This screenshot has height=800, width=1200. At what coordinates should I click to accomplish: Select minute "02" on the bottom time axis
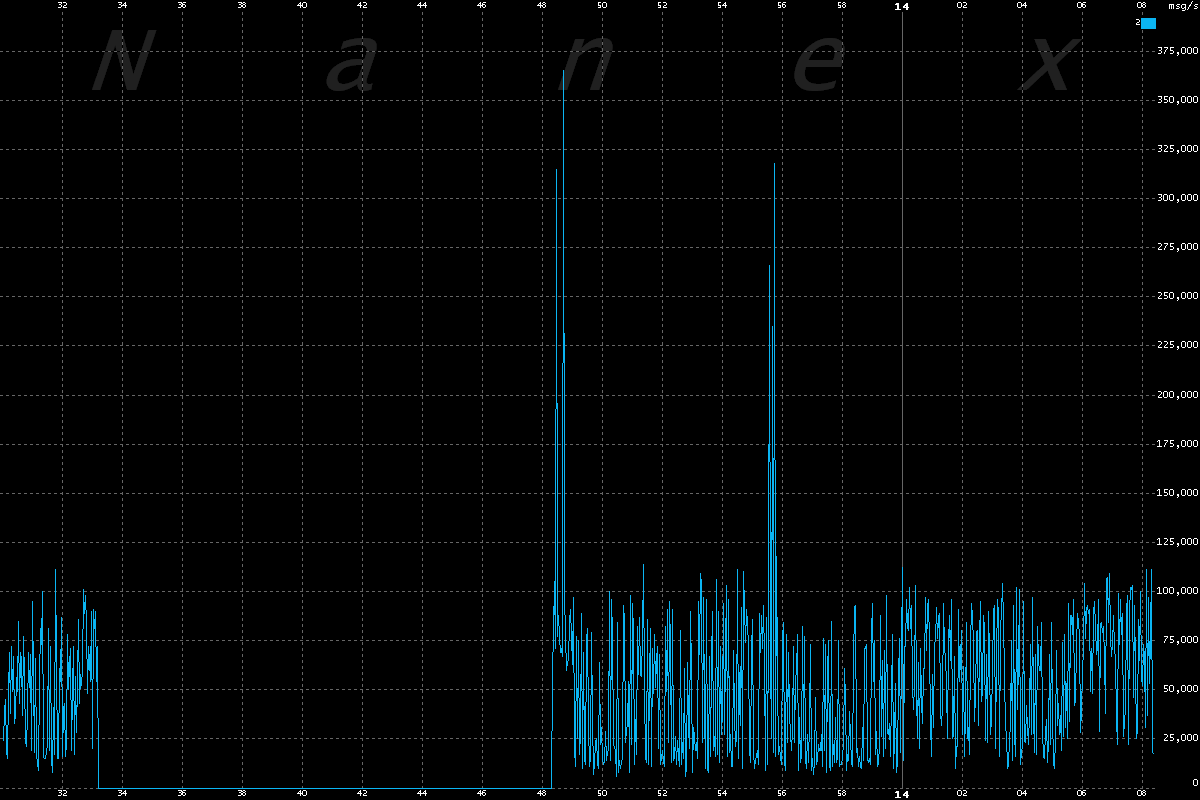pyautogui.click(x=962, y=794)
